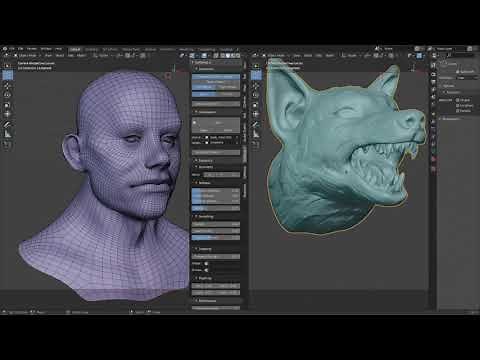Select the Select Box tool in left viewport
Image resolution: width=480 pixels, height=360 pixels.
click(7, 66)
